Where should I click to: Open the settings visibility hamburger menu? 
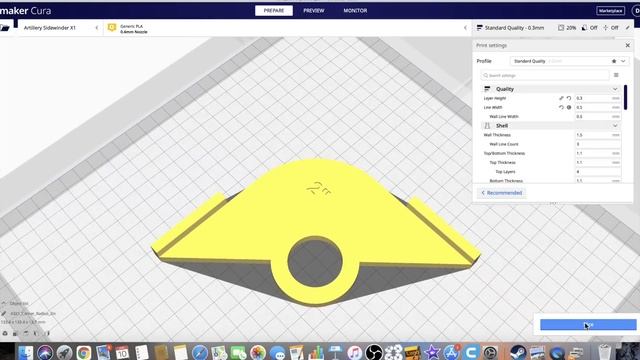pyautogui.click(x=616, y=75)
